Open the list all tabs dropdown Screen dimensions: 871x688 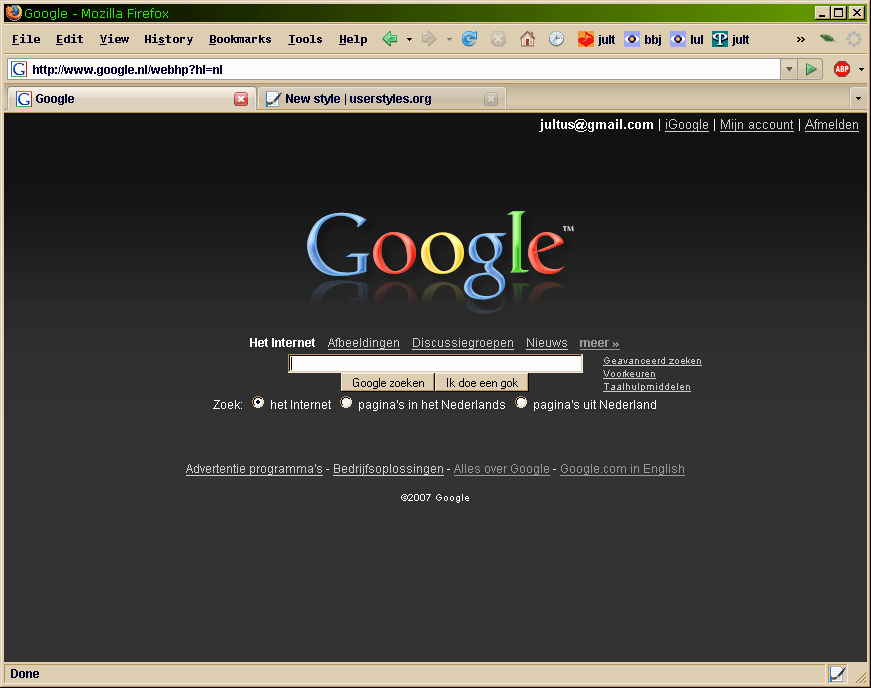pyautogui.click(x=858, y=99)
